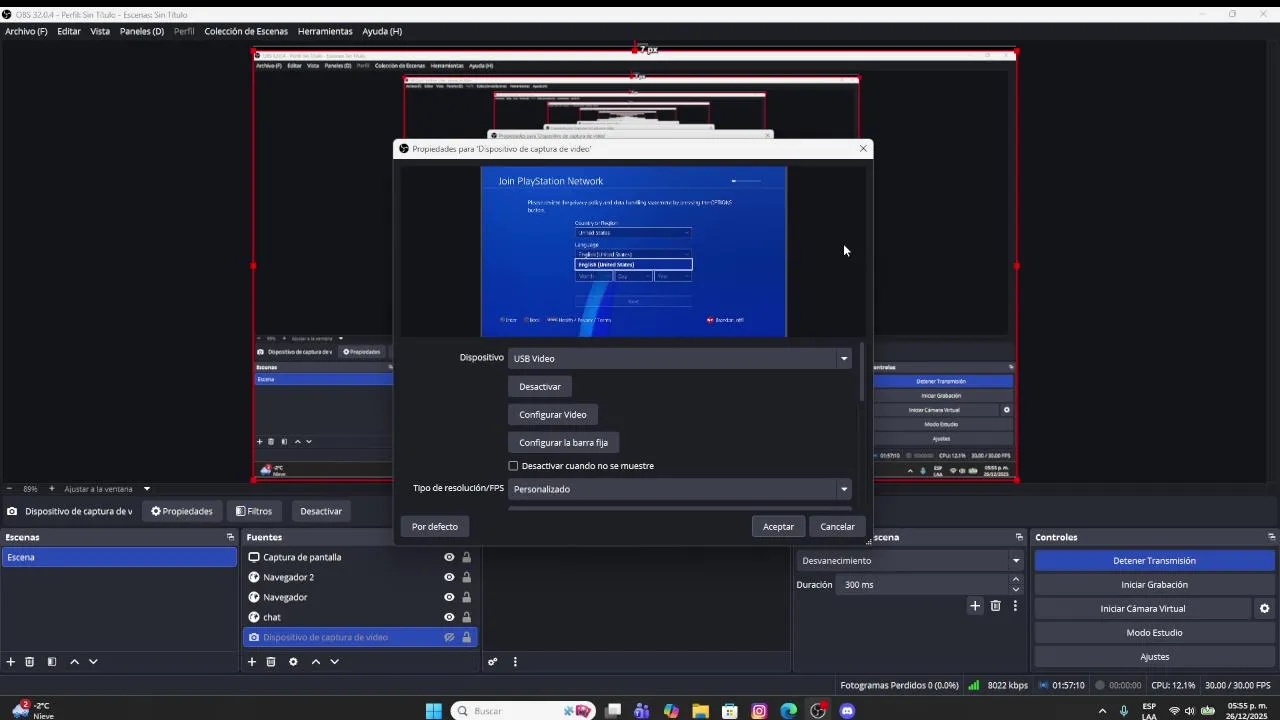This screenshot has width=1280, height=720.
Task: Open Tipo de resolución/FPS dropdown
Action: coord(680,489)
